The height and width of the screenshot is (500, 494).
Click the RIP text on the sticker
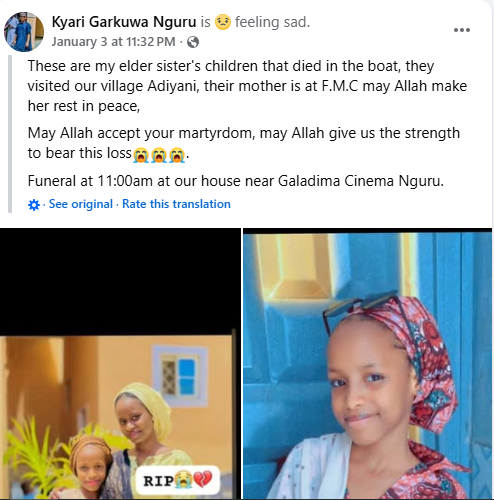(158, 480)
